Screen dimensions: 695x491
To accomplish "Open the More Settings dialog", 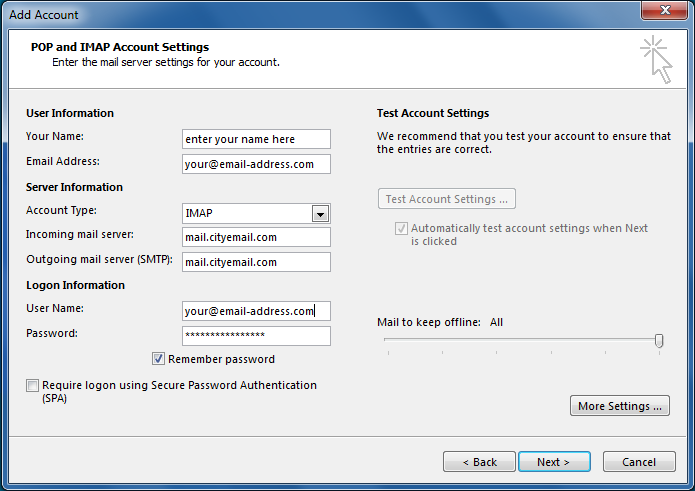I will [619, 406].
